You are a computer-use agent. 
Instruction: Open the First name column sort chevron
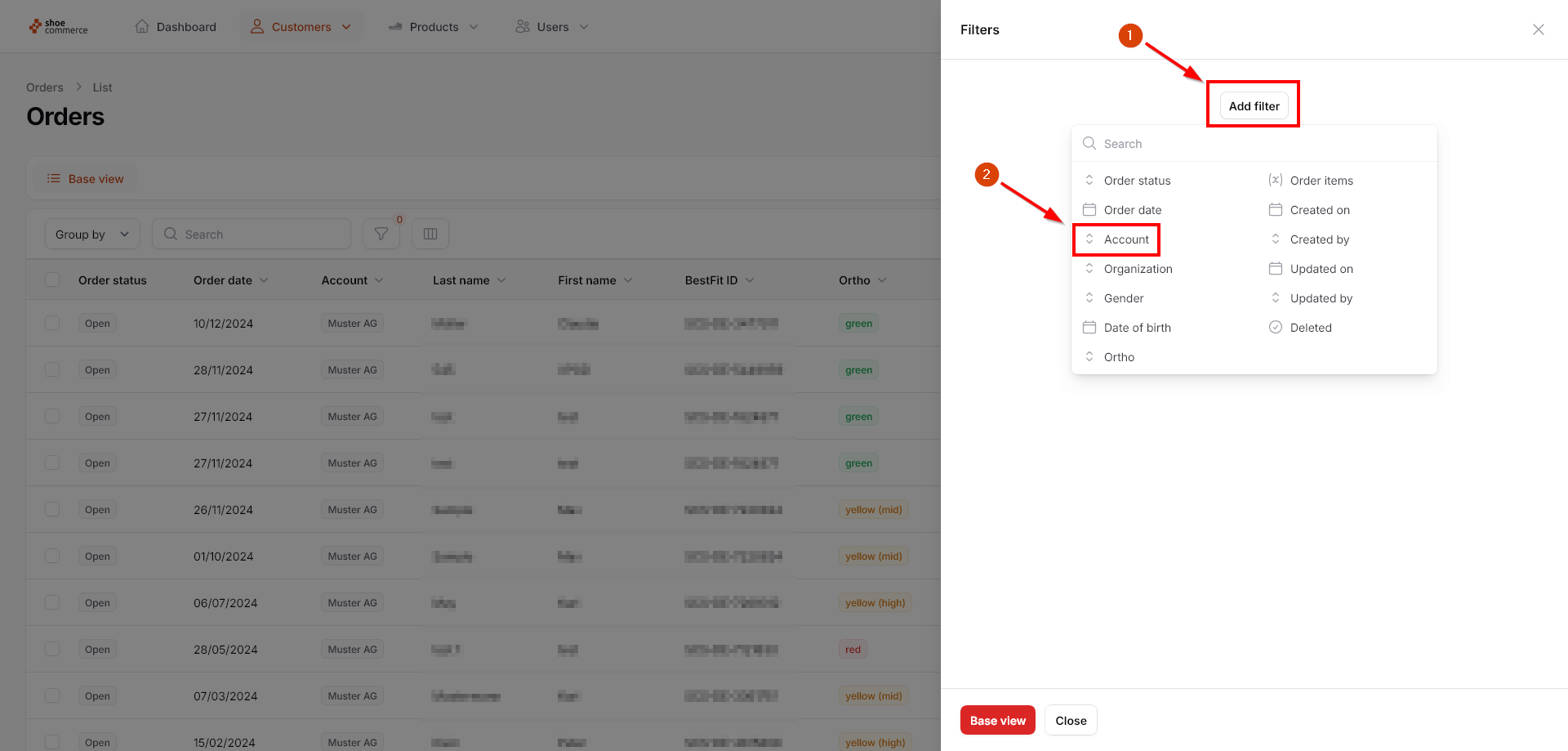[x=628, y=280]
